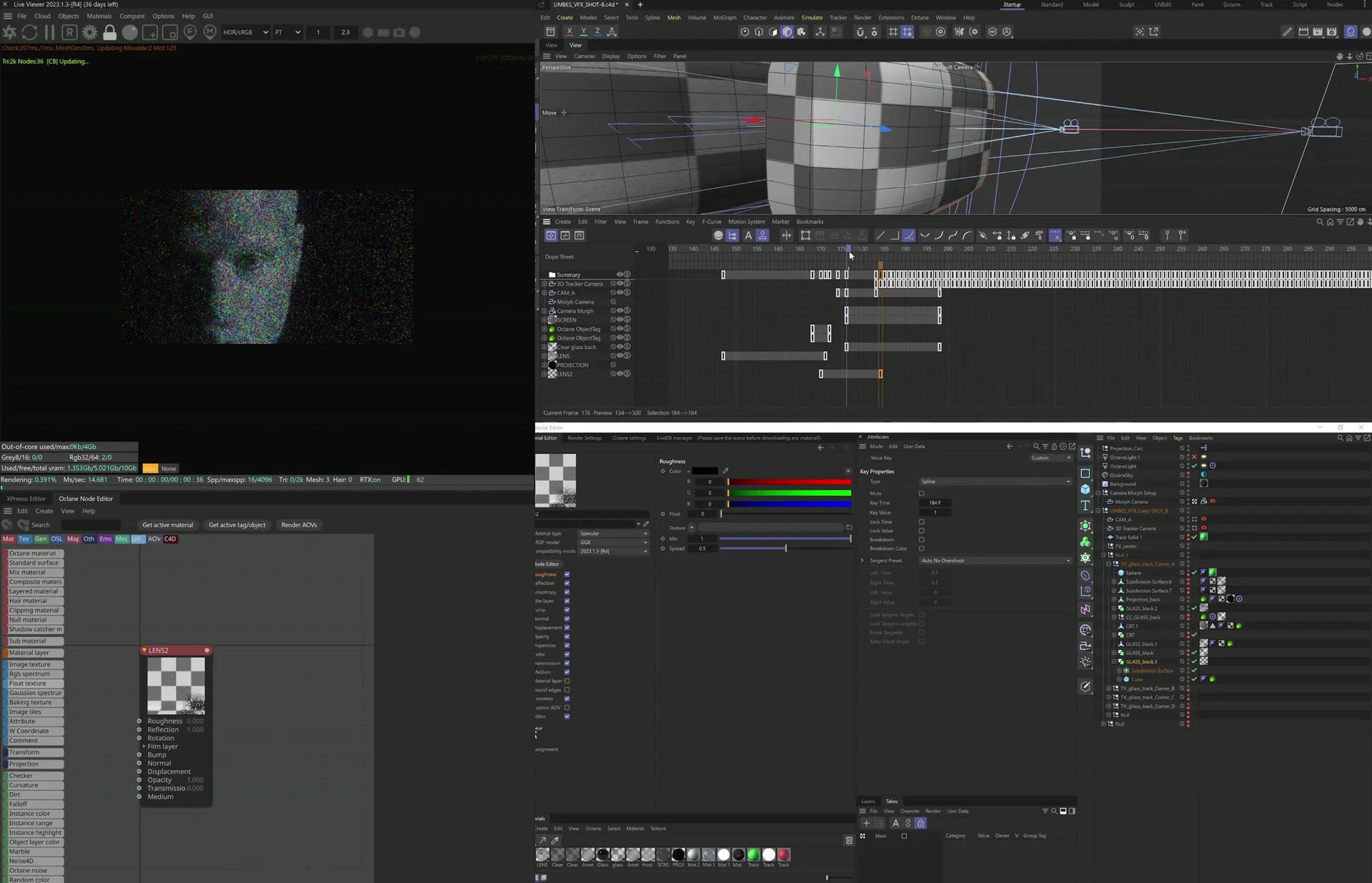Click the black Roughness color swatch
This screenshot has width=1372, height=883.
[705, 470]
